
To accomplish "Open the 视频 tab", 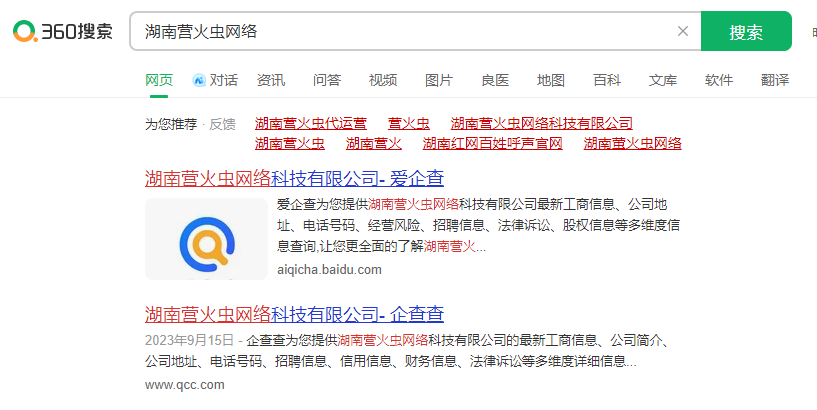I will (383, 80).
